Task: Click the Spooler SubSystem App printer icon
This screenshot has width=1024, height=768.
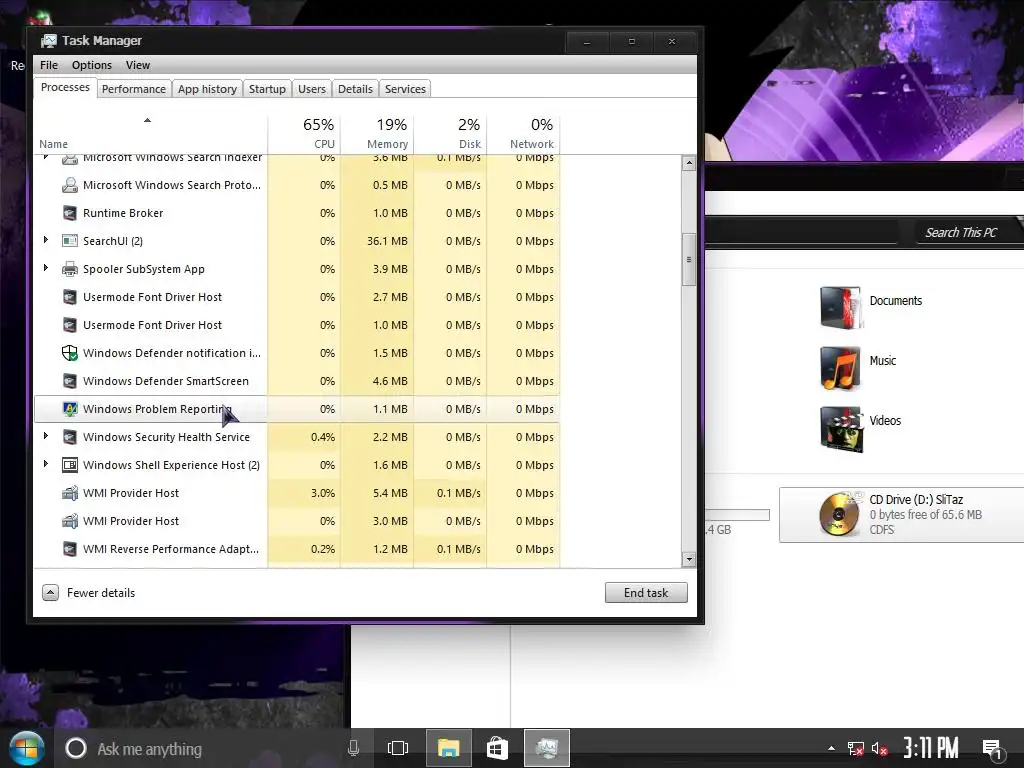Action: [x=70, y=269]
